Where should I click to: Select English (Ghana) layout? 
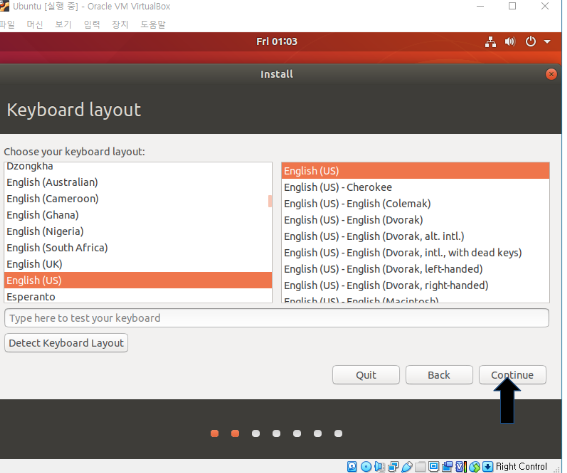coord(138,215)
